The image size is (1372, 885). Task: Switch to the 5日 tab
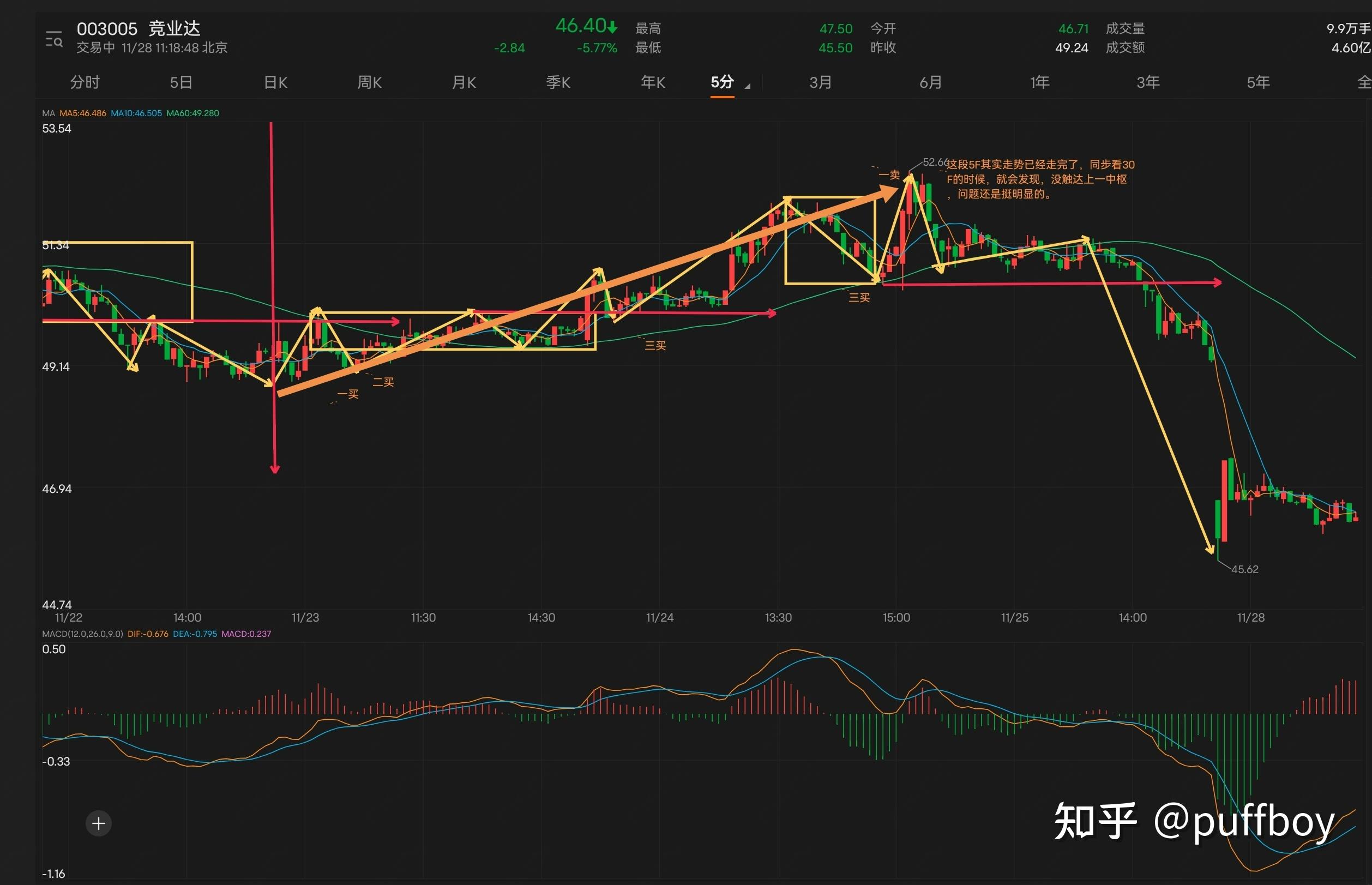[181, 82]
